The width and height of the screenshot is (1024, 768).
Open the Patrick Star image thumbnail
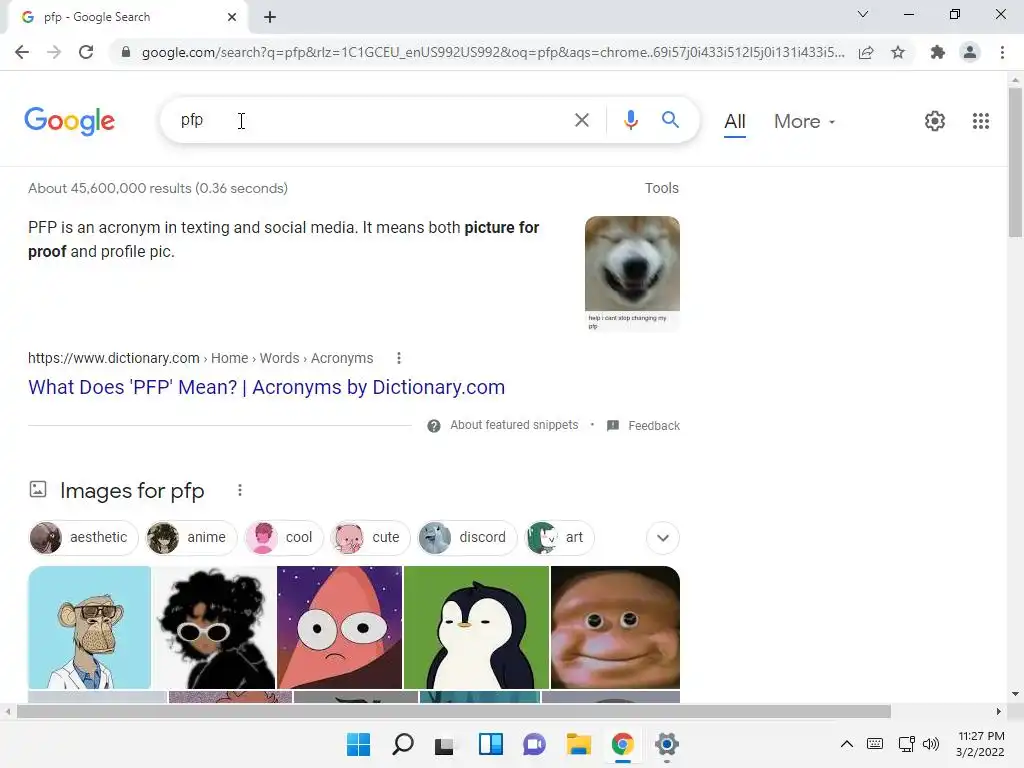pos(340,627)
